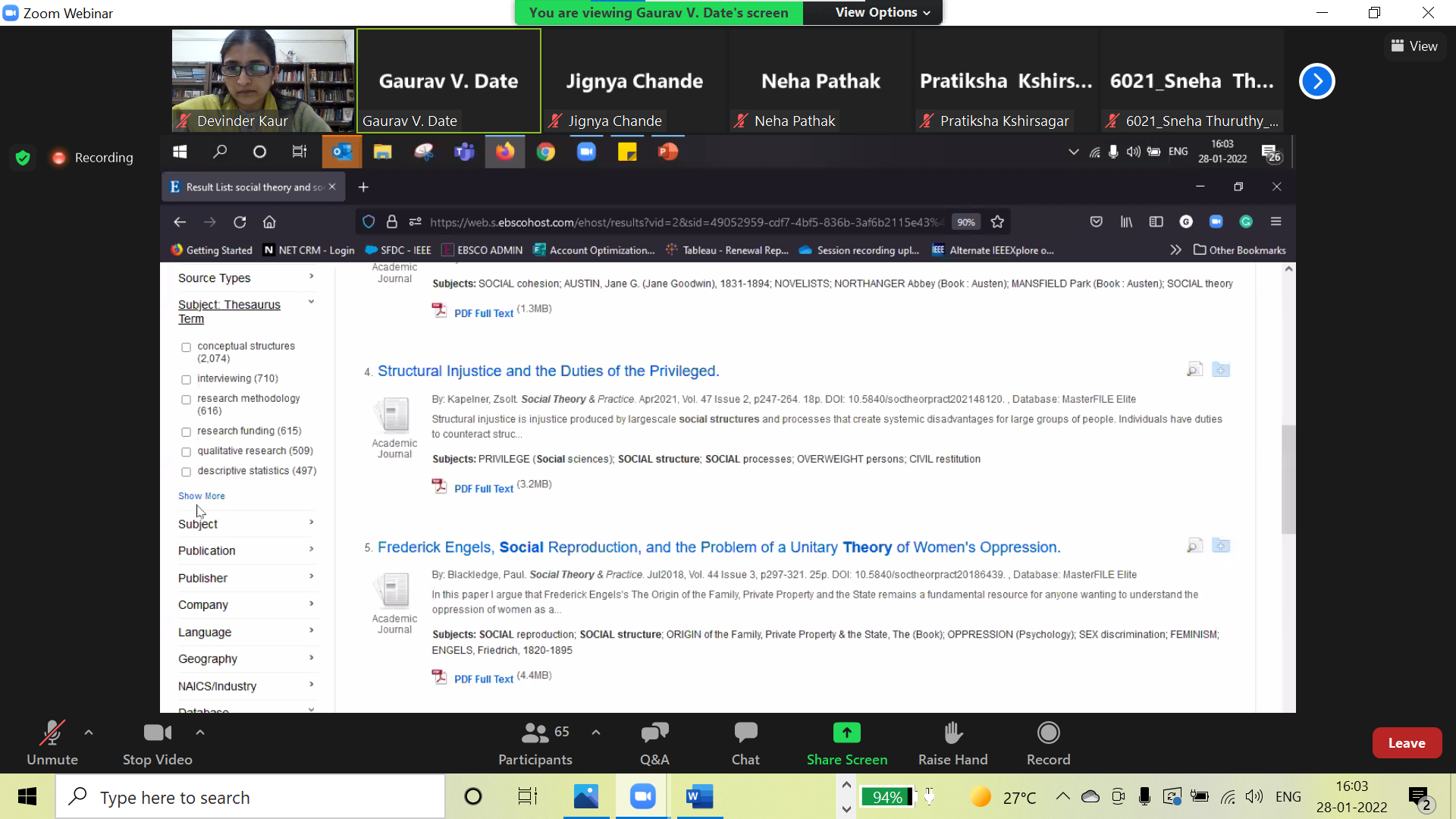Launch PowerPoint from the upper taskbar

tap(668, 151)
